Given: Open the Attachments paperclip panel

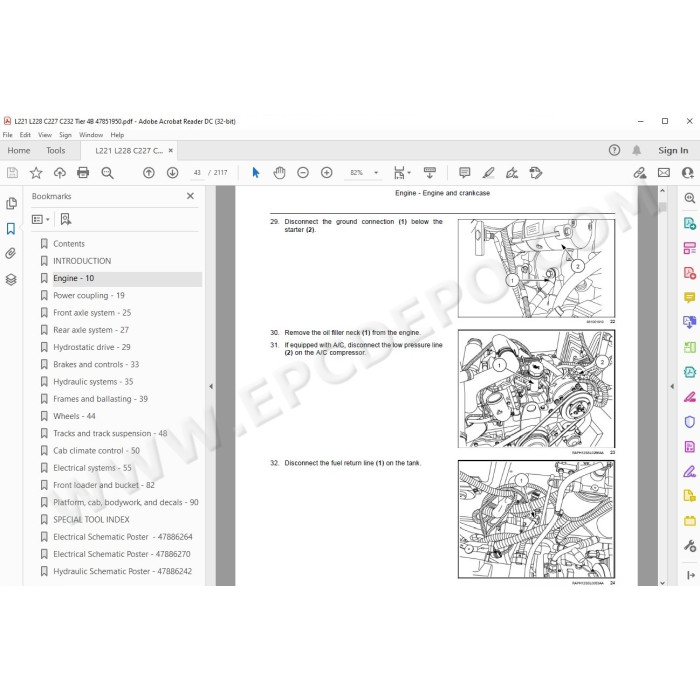Looking at the screenshot, I should coord(11,254).
